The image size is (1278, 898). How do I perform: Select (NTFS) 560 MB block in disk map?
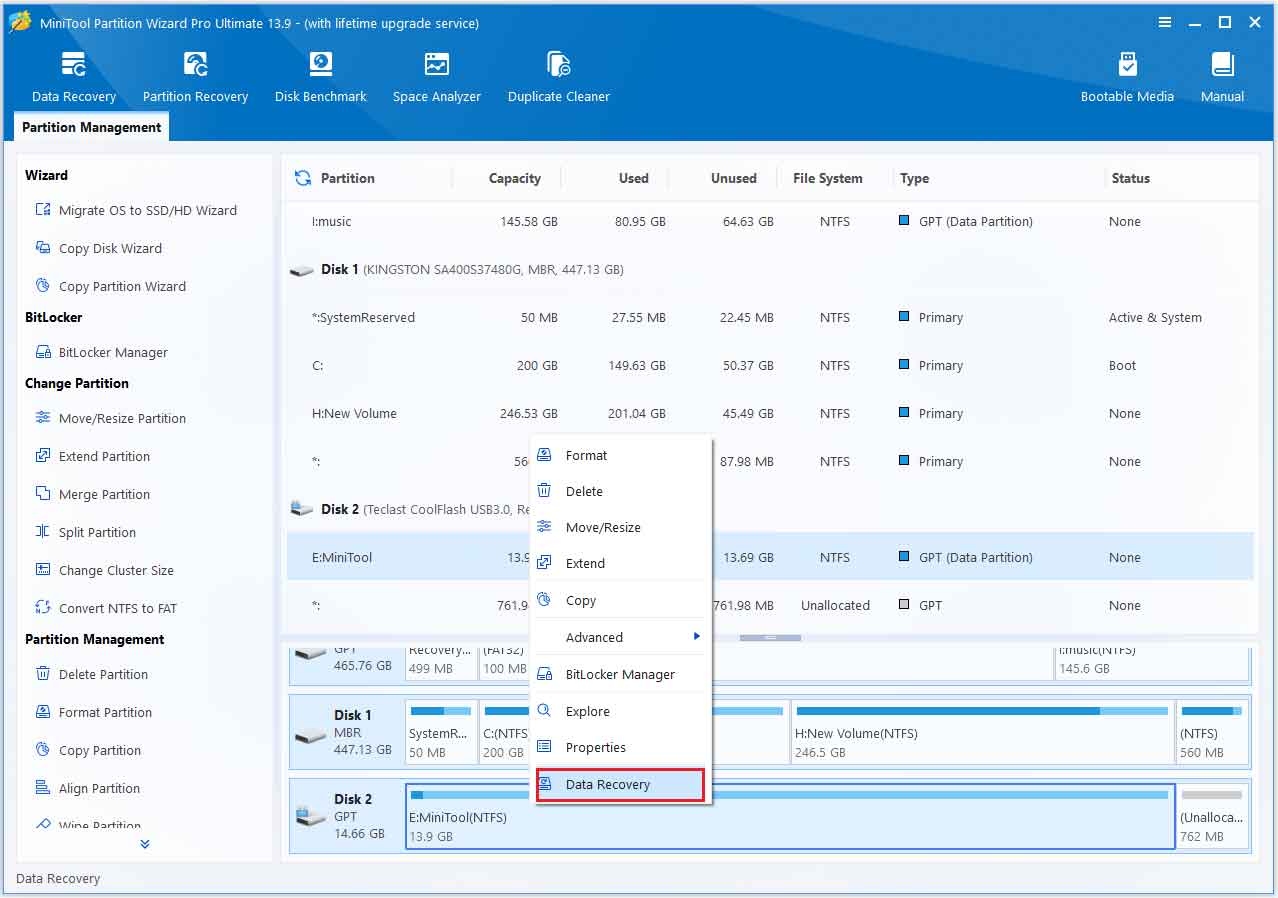[1212, 732]
